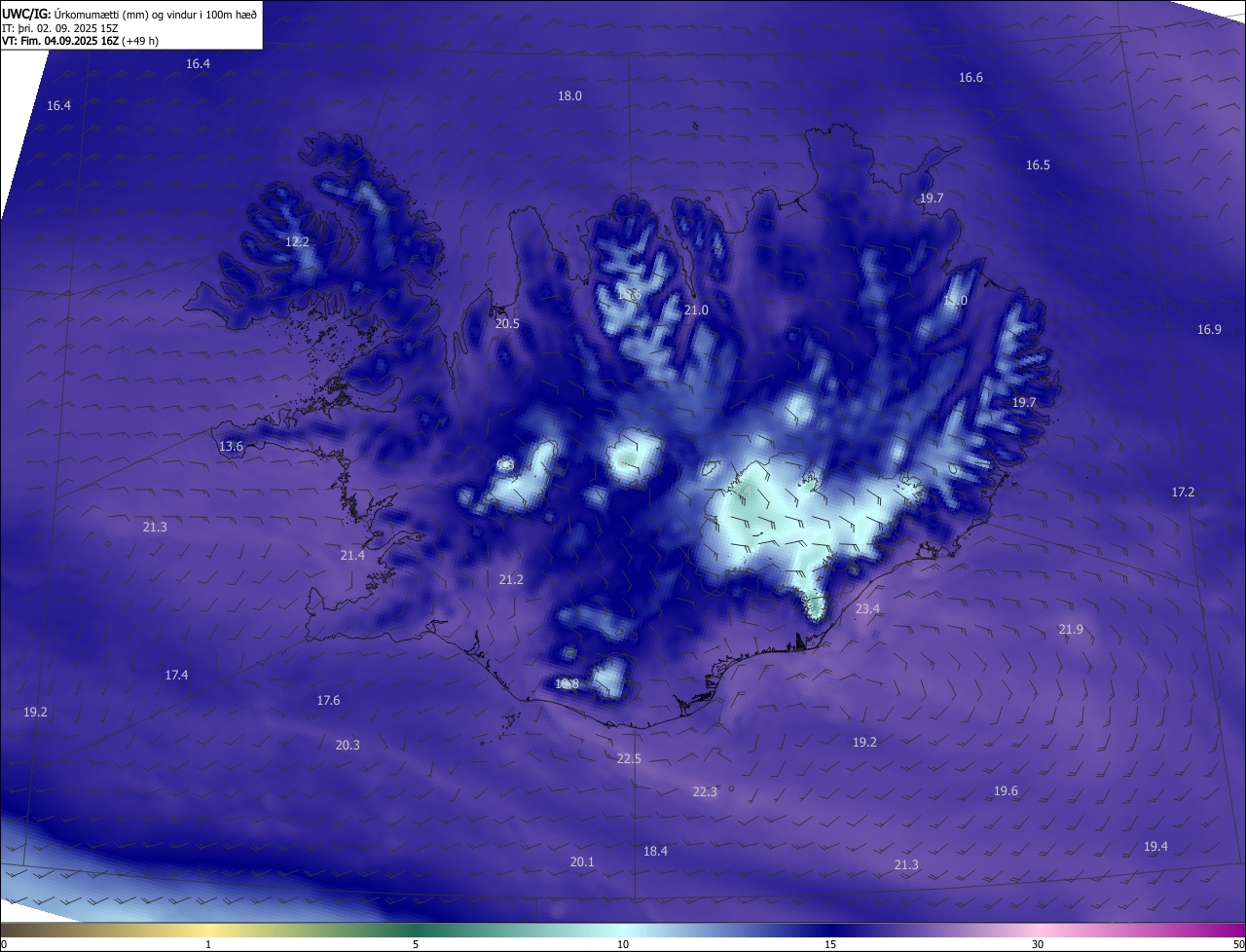Pick the 16.5 value label
This screenshot has height=952, width=1246.
coord(1038,165)
